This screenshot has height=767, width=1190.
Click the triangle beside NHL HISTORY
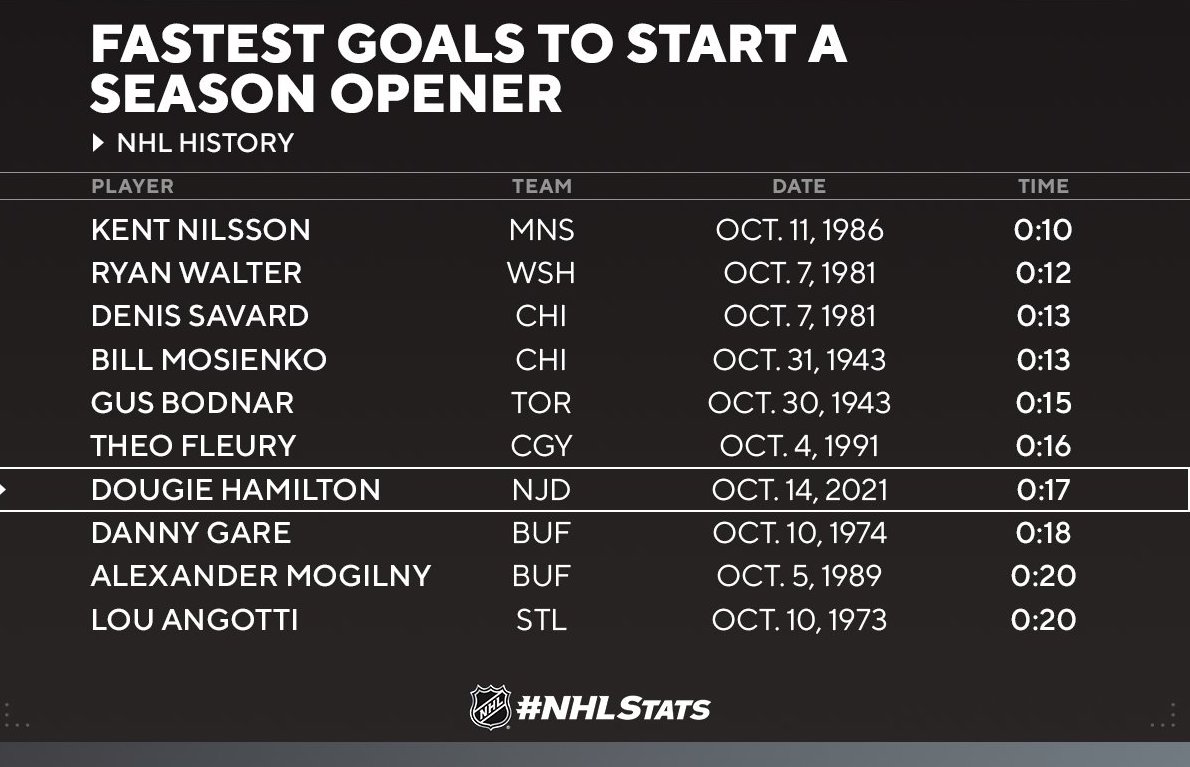98,143
